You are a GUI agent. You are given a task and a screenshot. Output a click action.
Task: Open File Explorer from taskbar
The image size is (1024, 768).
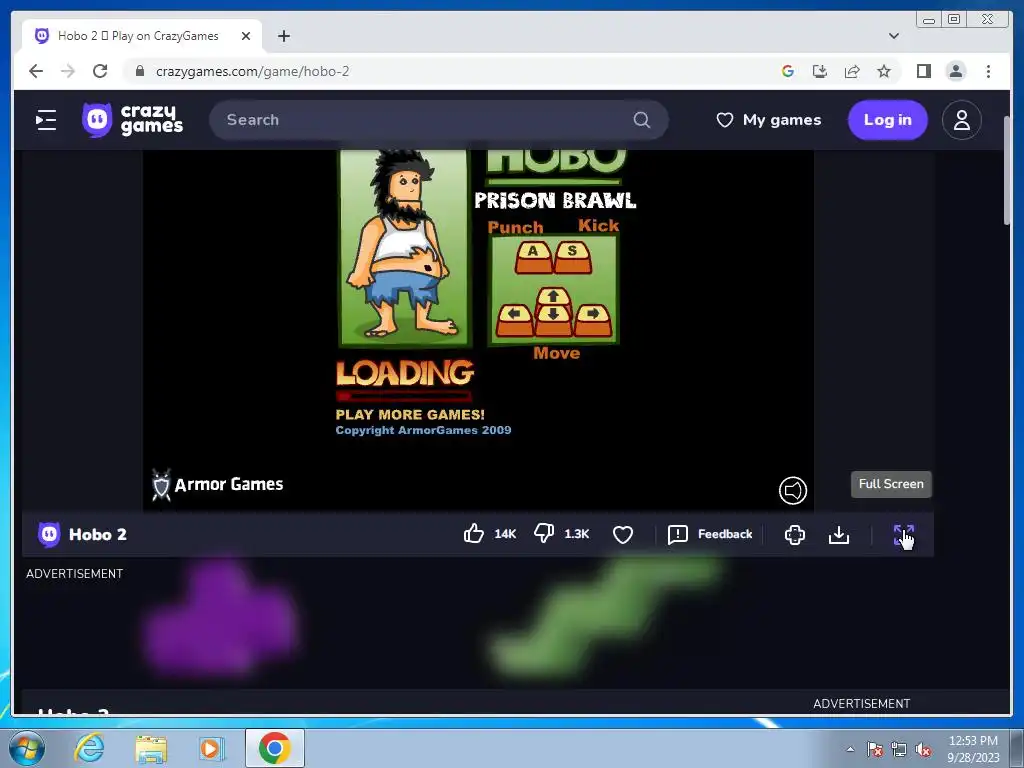pos(151,748)
